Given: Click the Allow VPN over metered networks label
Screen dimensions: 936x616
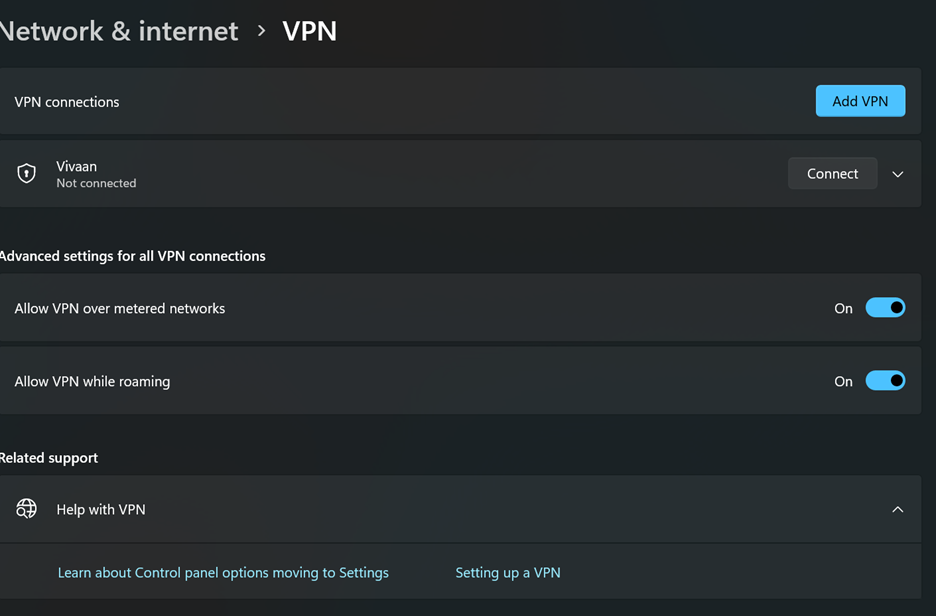Looking at the screenshot, I should coord(119,309).
